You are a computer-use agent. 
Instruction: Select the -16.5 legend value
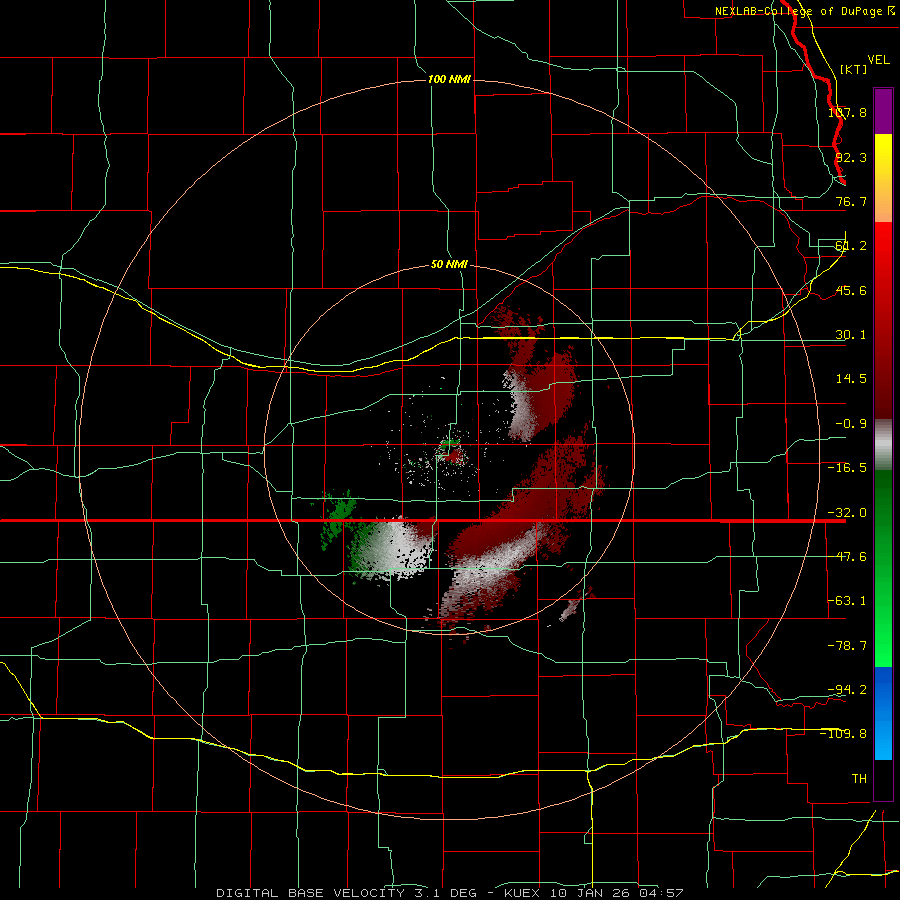click(x=847, y=468)
